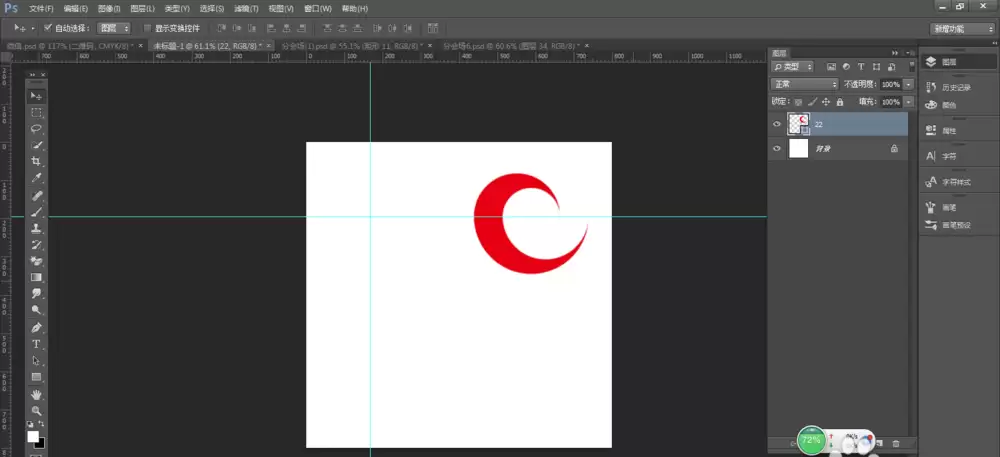Select the Path Selection tool
This screenshot has width=1000, height=457.
(x=36, y=361)
